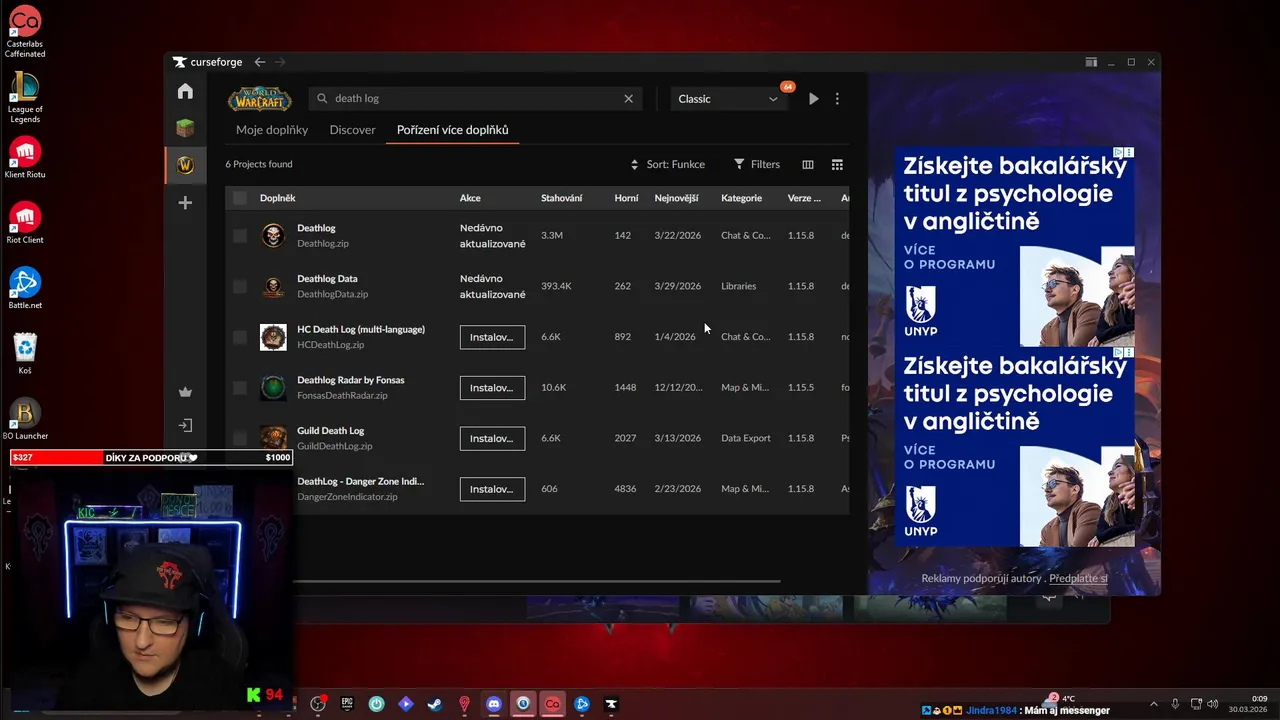This screenshot has width=1280, height=720.
Task: Open the Filters funnel option
Action: coord(757,164)
